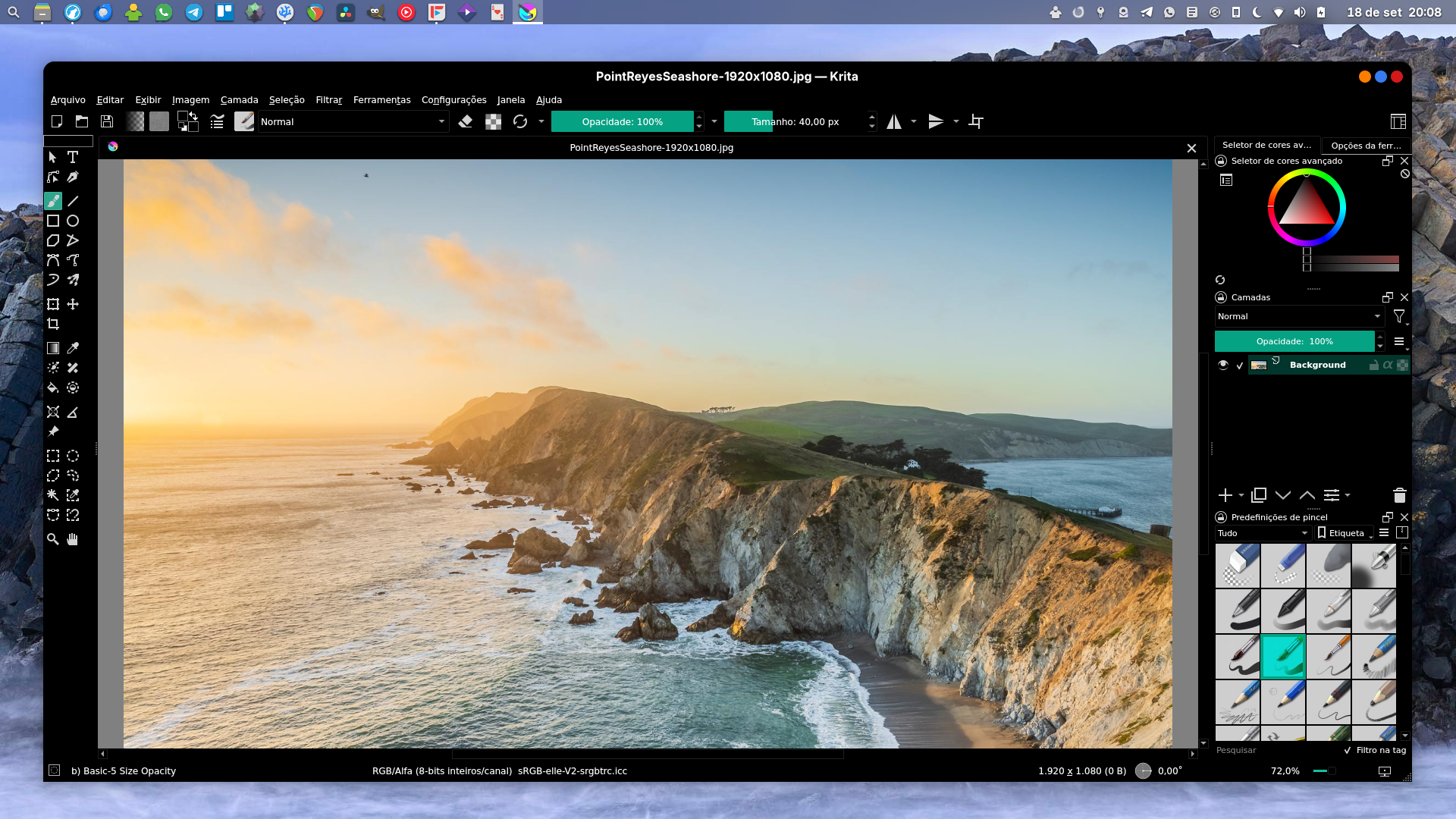Toggle alpha lock on the Background layer

(x=1388, y=365)
